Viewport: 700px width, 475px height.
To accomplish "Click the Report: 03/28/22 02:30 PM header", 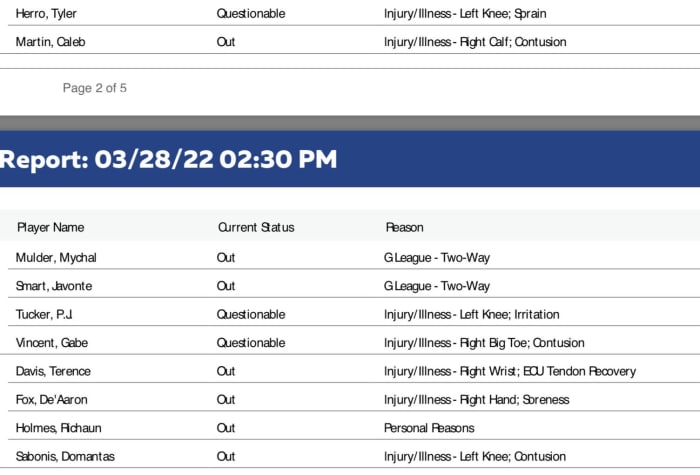I will (169, 159).
